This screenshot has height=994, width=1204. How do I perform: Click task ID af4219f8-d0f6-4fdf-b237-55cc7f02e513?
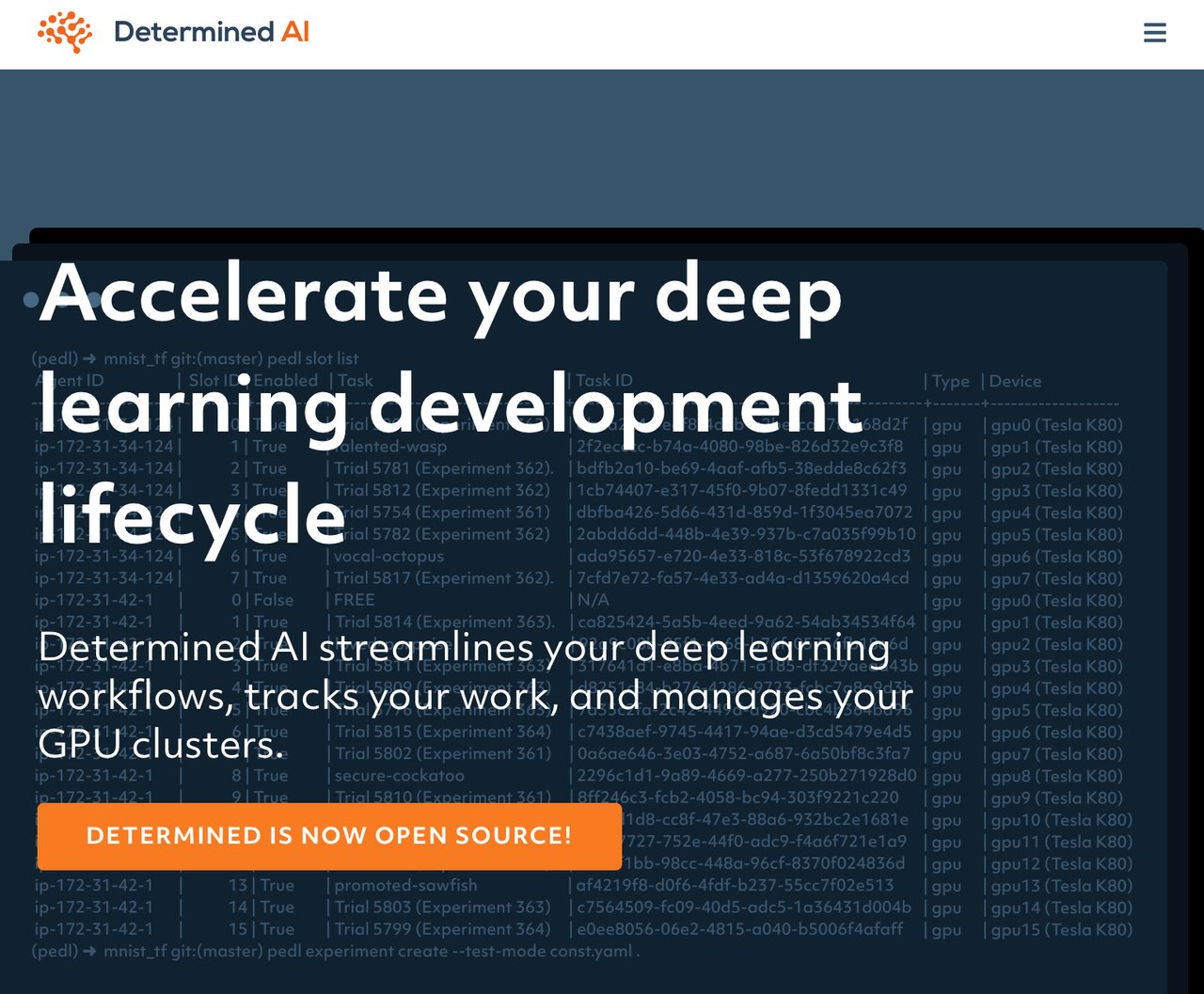coord(736,885)
